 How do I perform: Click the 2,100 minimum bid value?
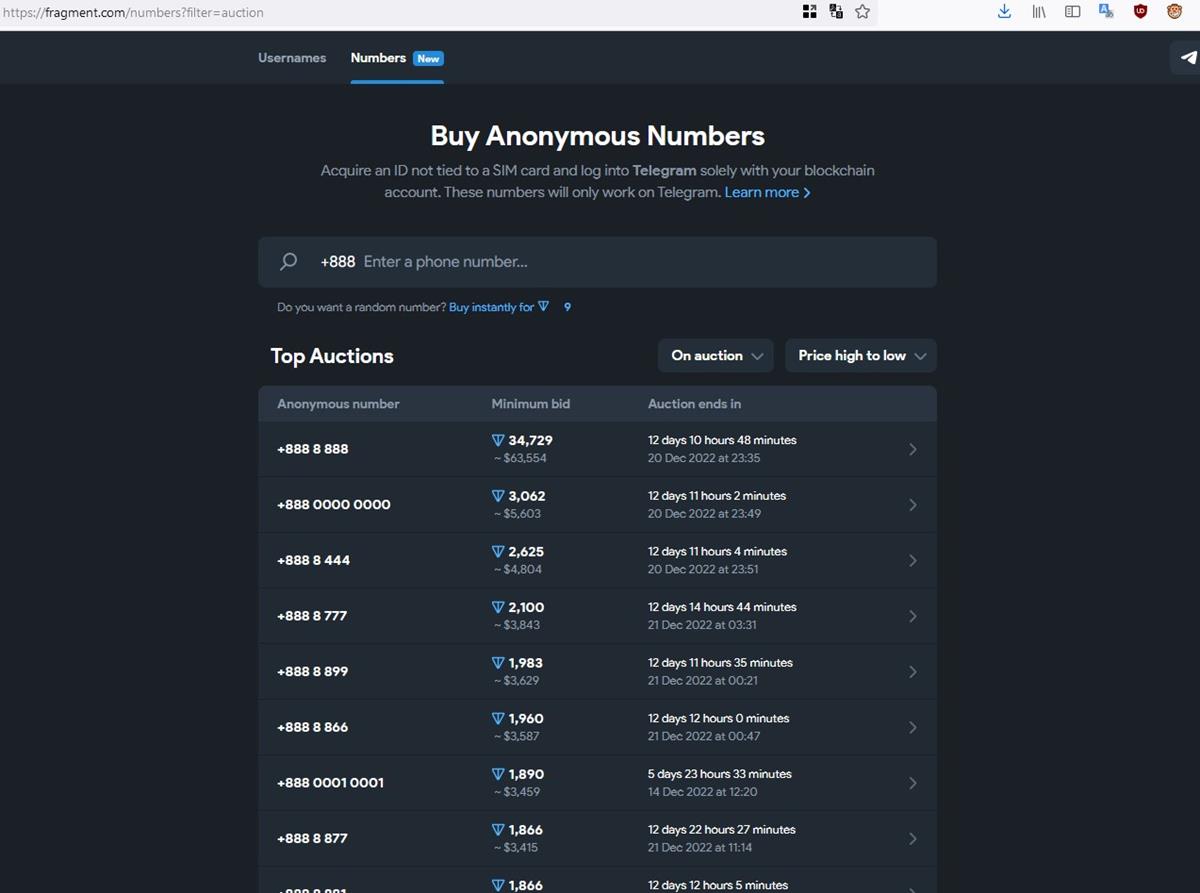526,607
